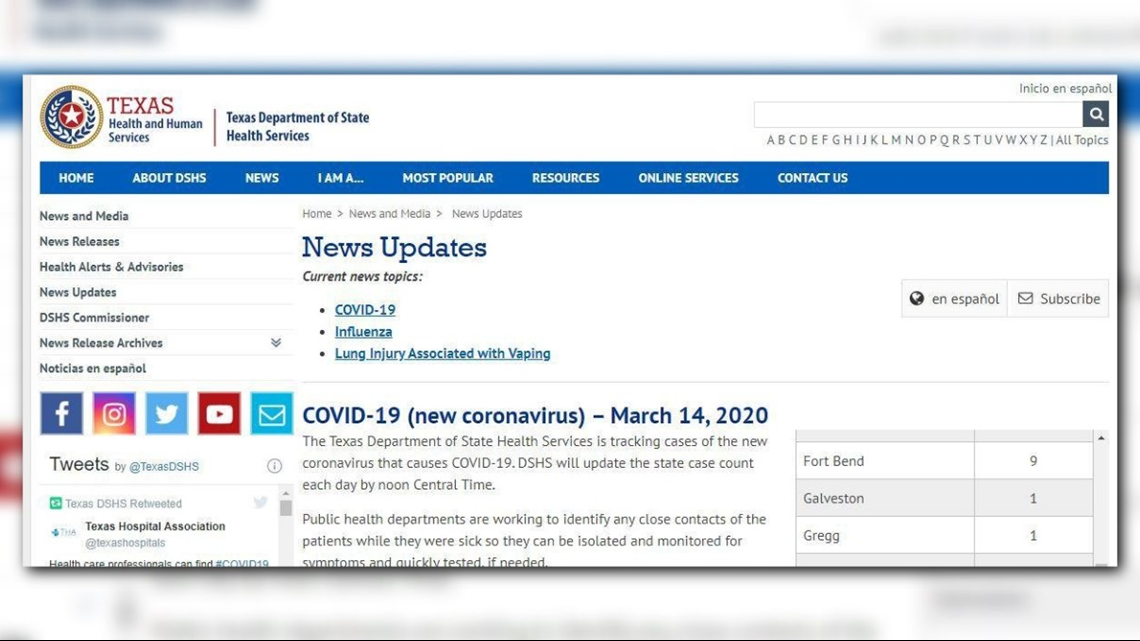1140x641 pixels.
Task: Open the MOST POPULAR menu
Action: [x=447, y=178]
